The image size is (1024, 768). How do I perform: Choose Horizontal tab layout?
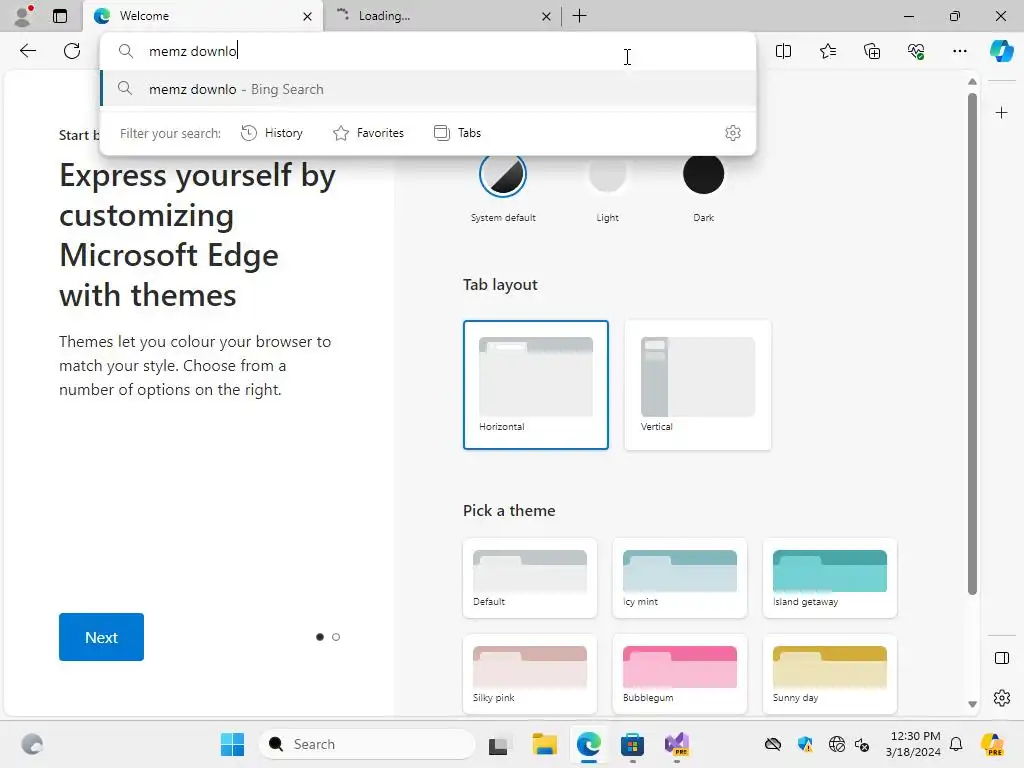point(536,385)
